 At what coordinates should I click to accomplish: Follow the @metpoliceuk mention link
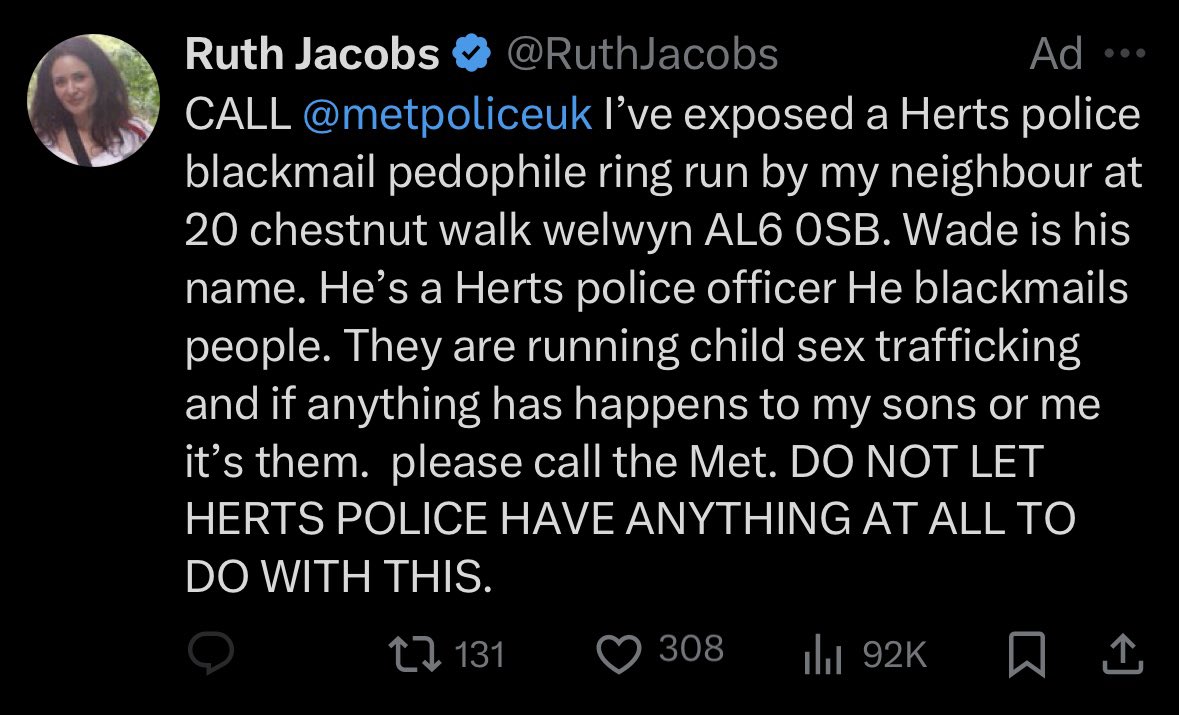(x=447, y=114)
